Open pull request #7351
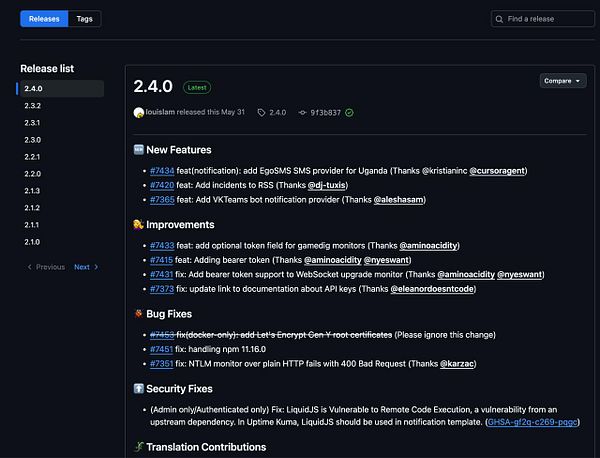The image size is (600, 458). tap(161, 364)
